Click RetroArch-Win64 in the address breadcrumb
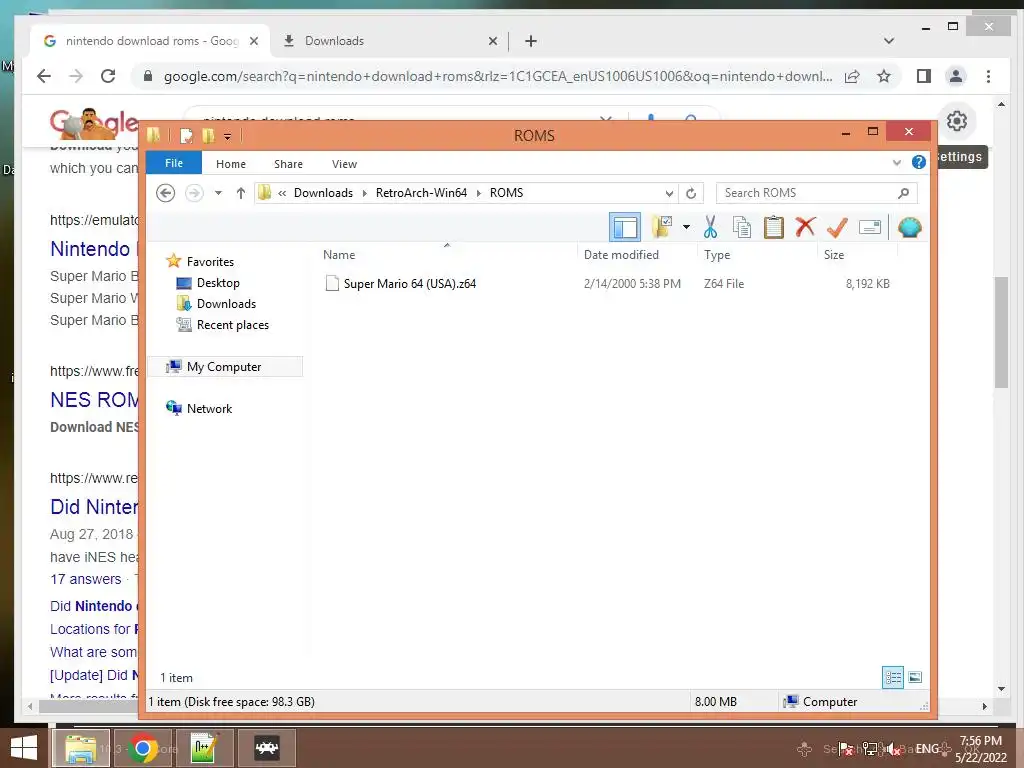The height and width of the screenshot is (768, 1024). pyautogui.click(x=421, y=193)
